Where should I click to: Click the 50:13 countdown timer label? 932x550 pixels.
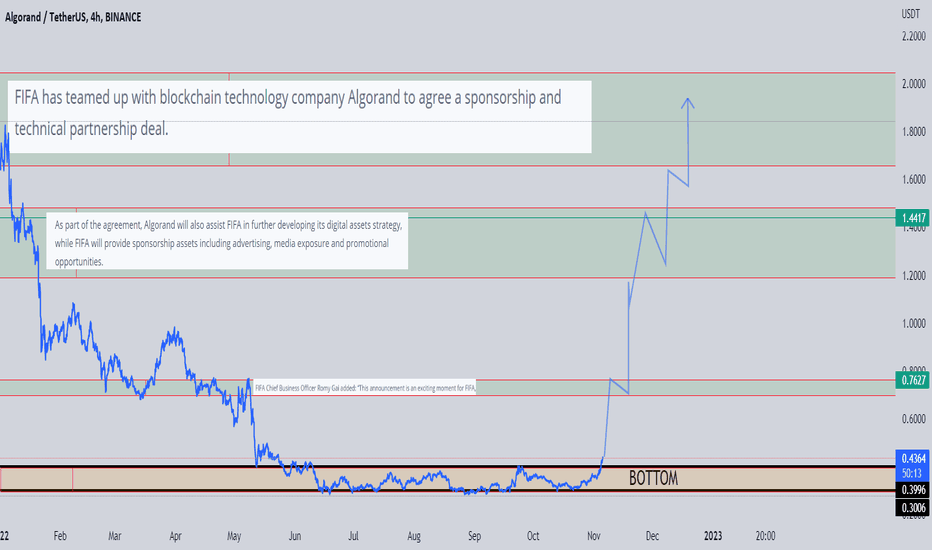point(913,473)
